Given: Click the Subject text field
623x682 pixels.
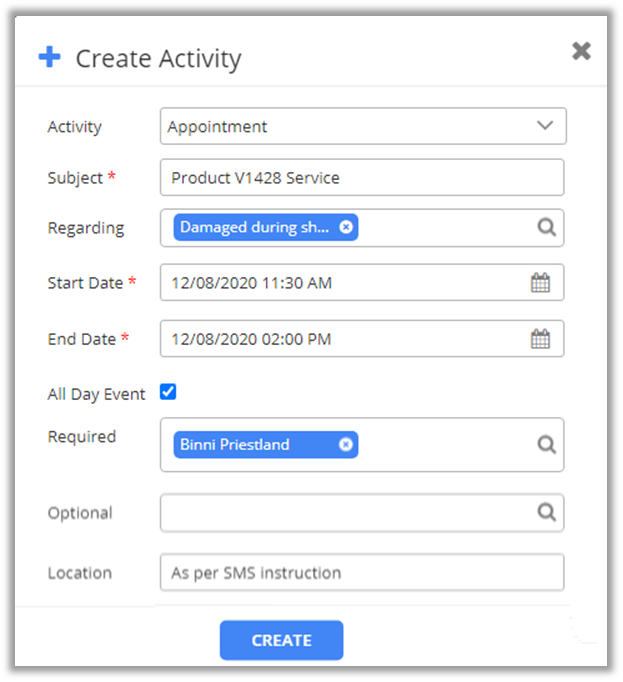Looking at the screenshot, I should coord(362,178).
